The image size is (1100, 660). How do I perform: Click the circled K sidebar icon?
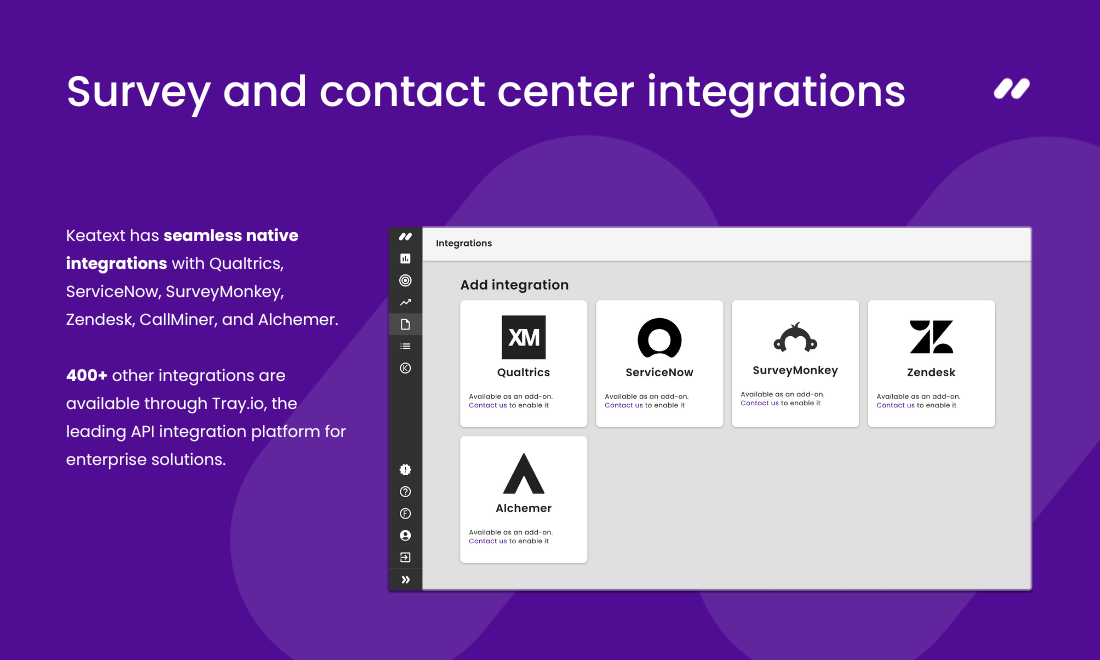(x=405, y=368)
